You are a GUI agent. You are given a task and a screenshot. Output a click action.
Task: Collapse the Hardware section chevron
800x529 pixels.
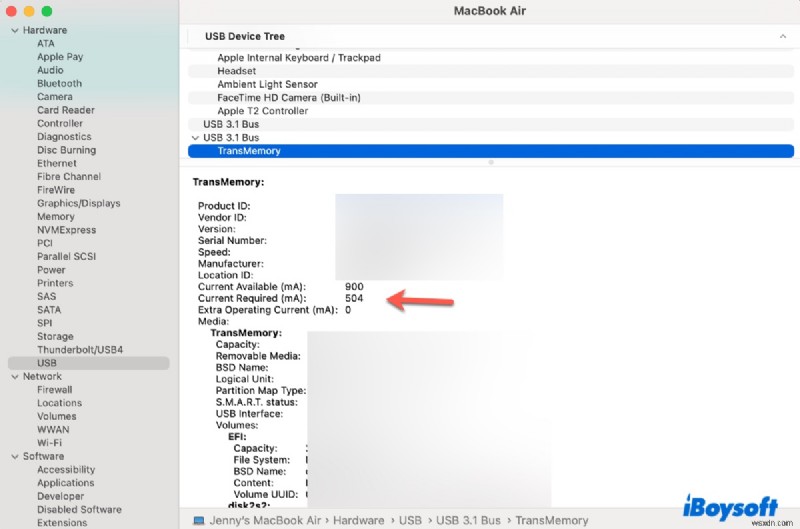point(15,31)
